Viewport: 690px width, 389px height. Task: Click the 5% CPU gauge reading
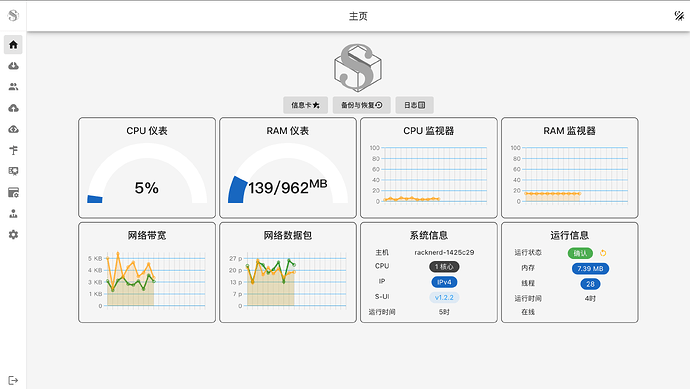(x=147, y=188)
